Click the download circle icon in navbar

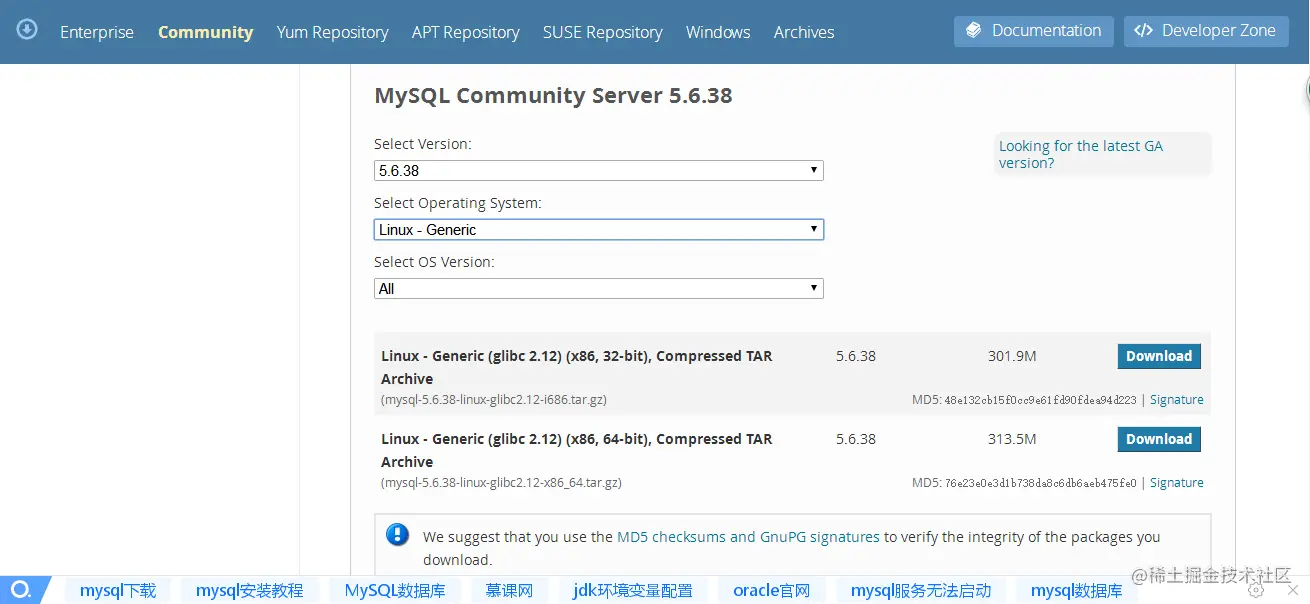28,29
